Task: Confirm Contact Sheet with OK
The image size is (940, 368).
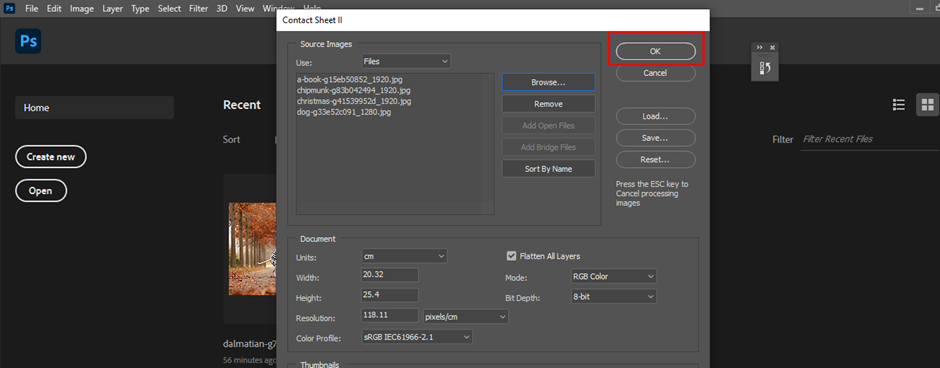Action: [655, 52]
